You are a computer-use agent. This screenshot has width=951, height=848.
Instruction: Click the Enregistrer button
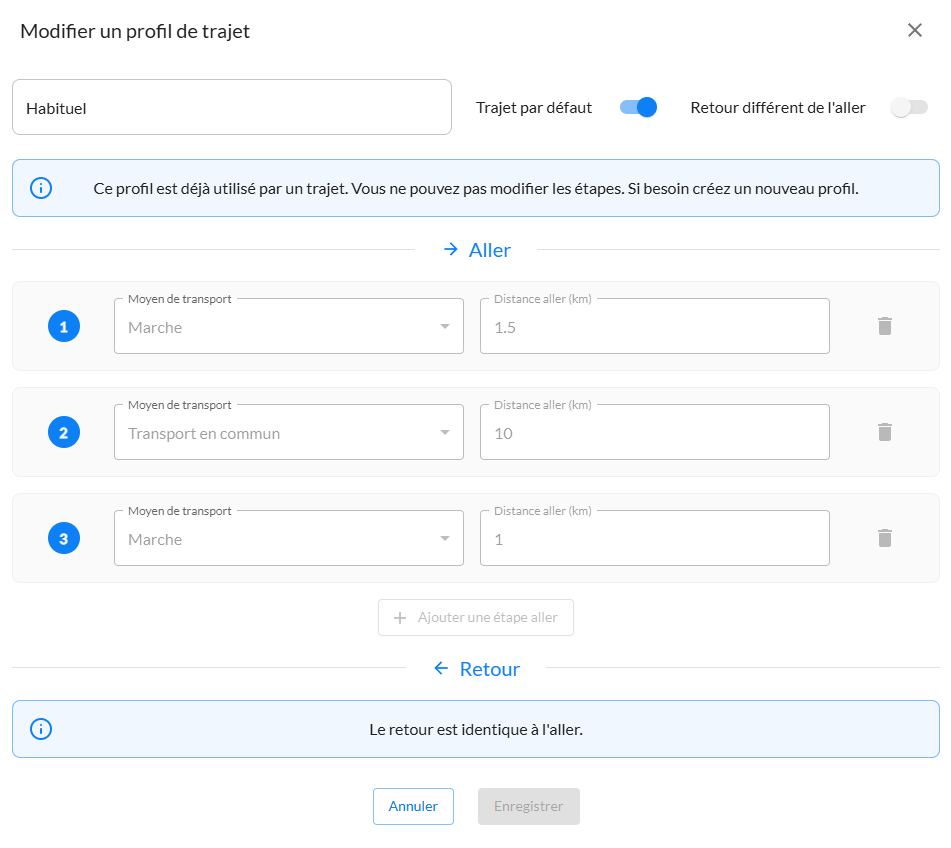pos(528,806)
